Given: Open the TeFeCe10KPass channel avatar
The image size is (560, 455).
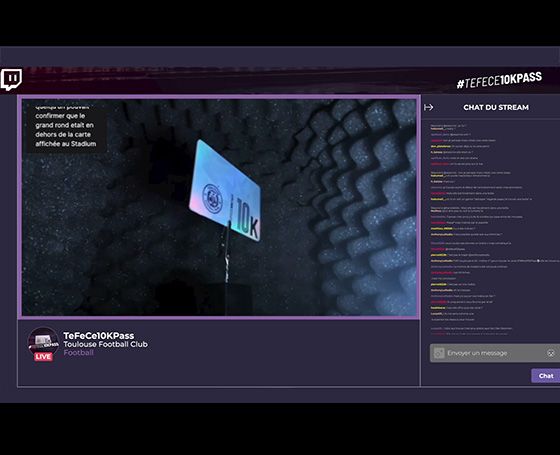Looking at the screenshot, I should 43,341.
